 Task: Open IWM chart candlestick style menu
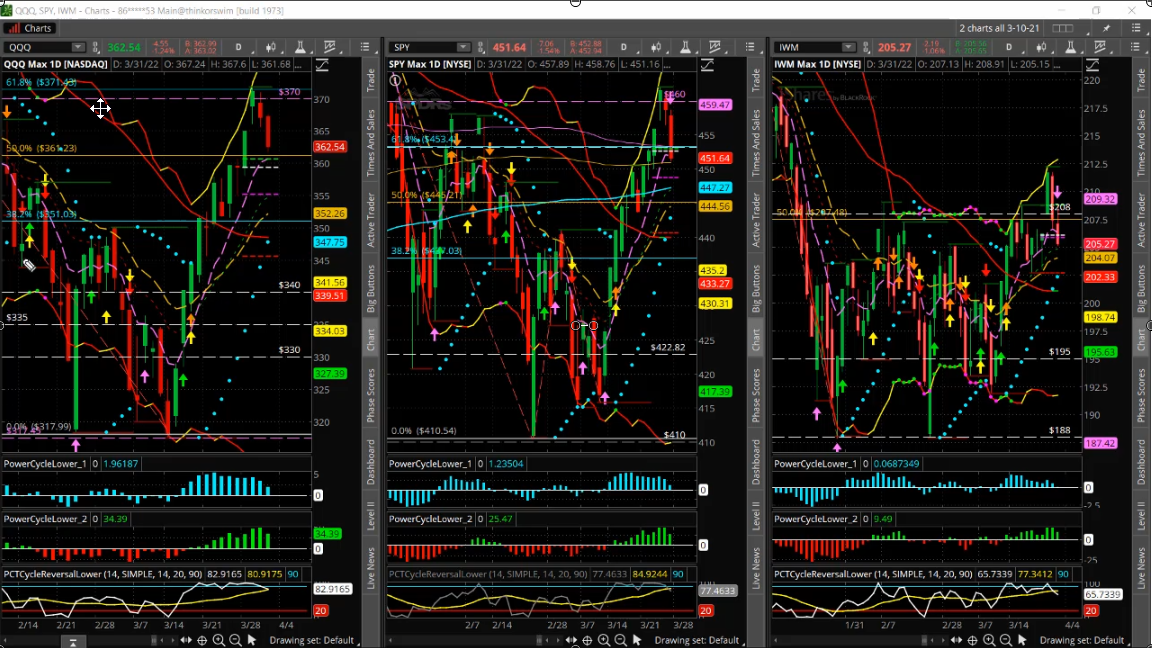pos(1041,47)
